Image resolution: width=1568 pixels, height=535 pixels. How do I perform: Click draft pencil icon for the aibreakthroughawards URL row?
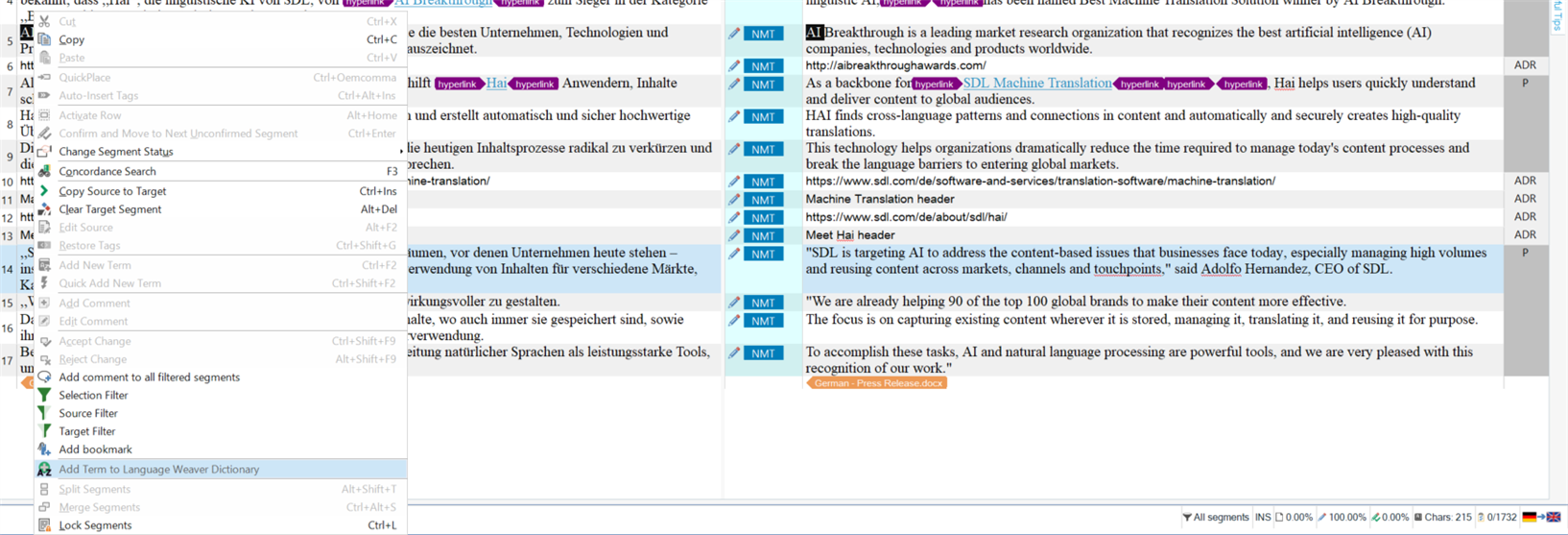(734, 66)
